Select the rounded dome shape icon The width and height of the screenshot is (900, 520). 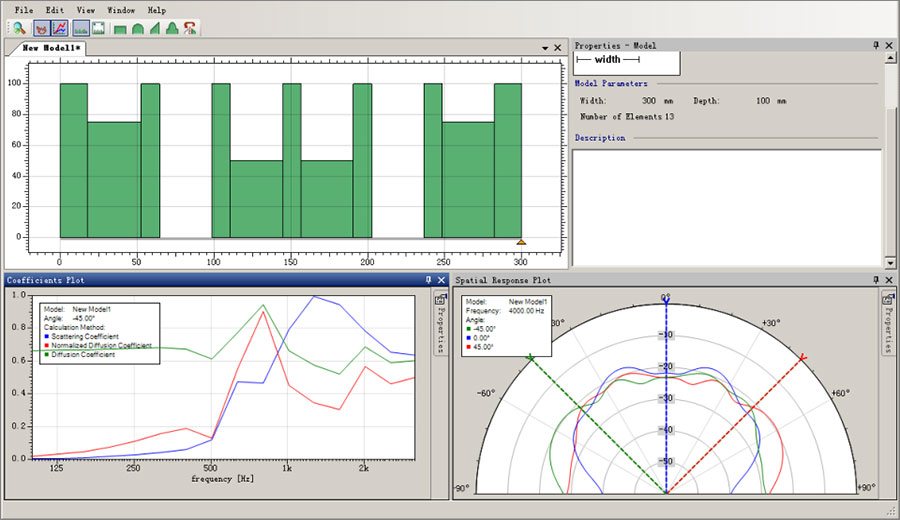(137, 29)
